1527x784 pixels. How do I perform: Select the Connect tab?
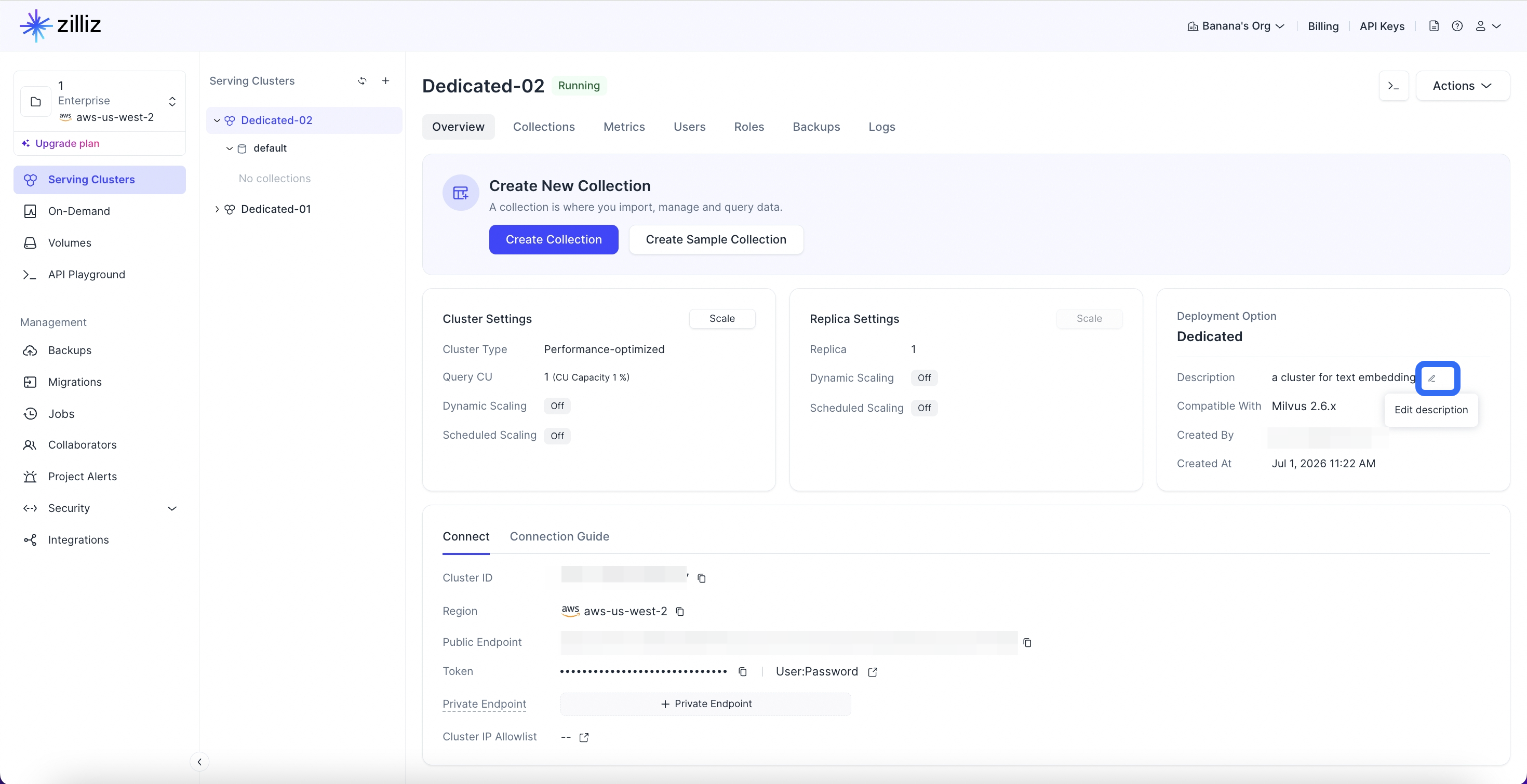(466, 536)
